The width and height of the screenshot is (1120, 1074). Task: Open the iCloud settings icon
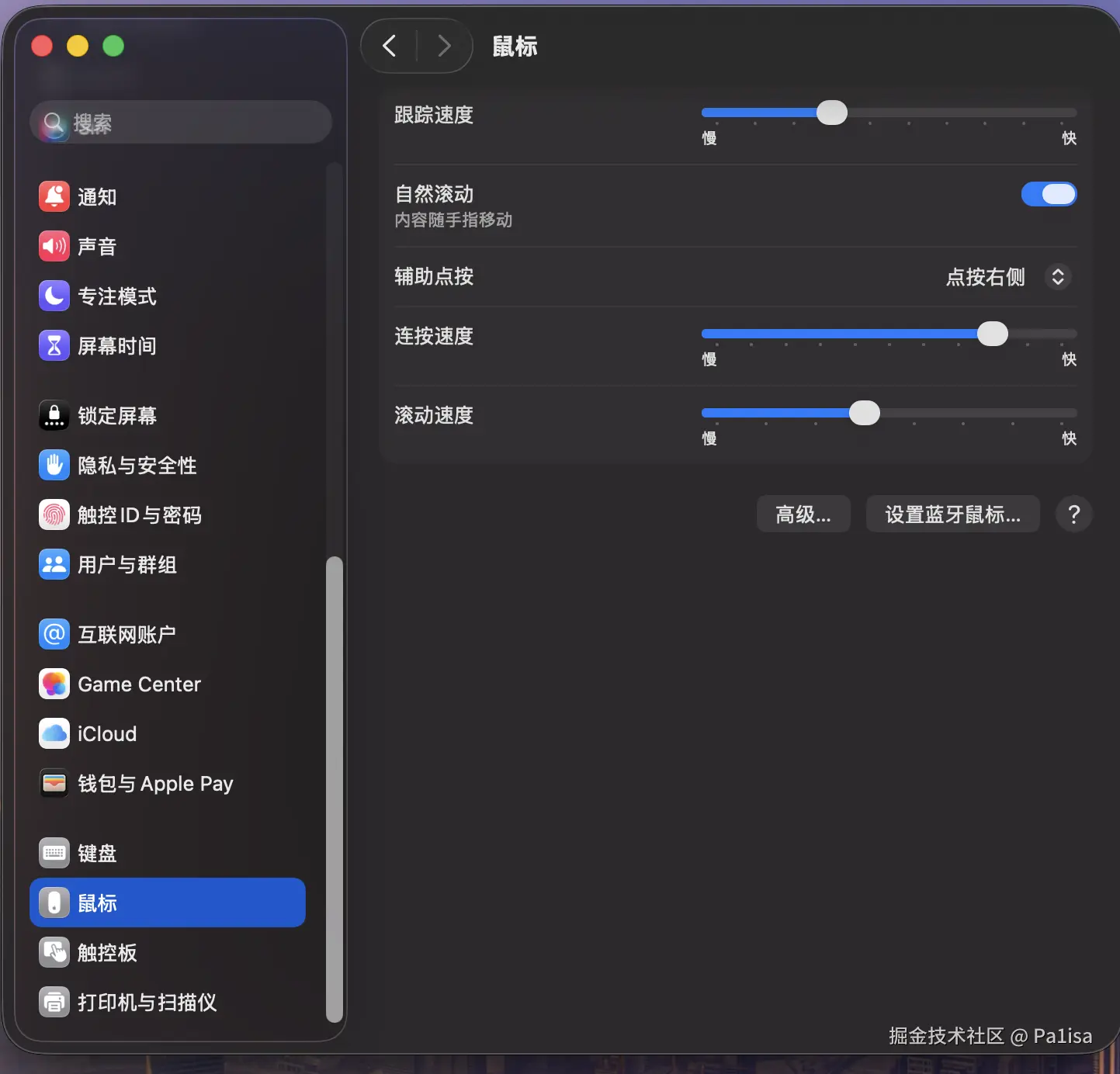pos(54,733)
